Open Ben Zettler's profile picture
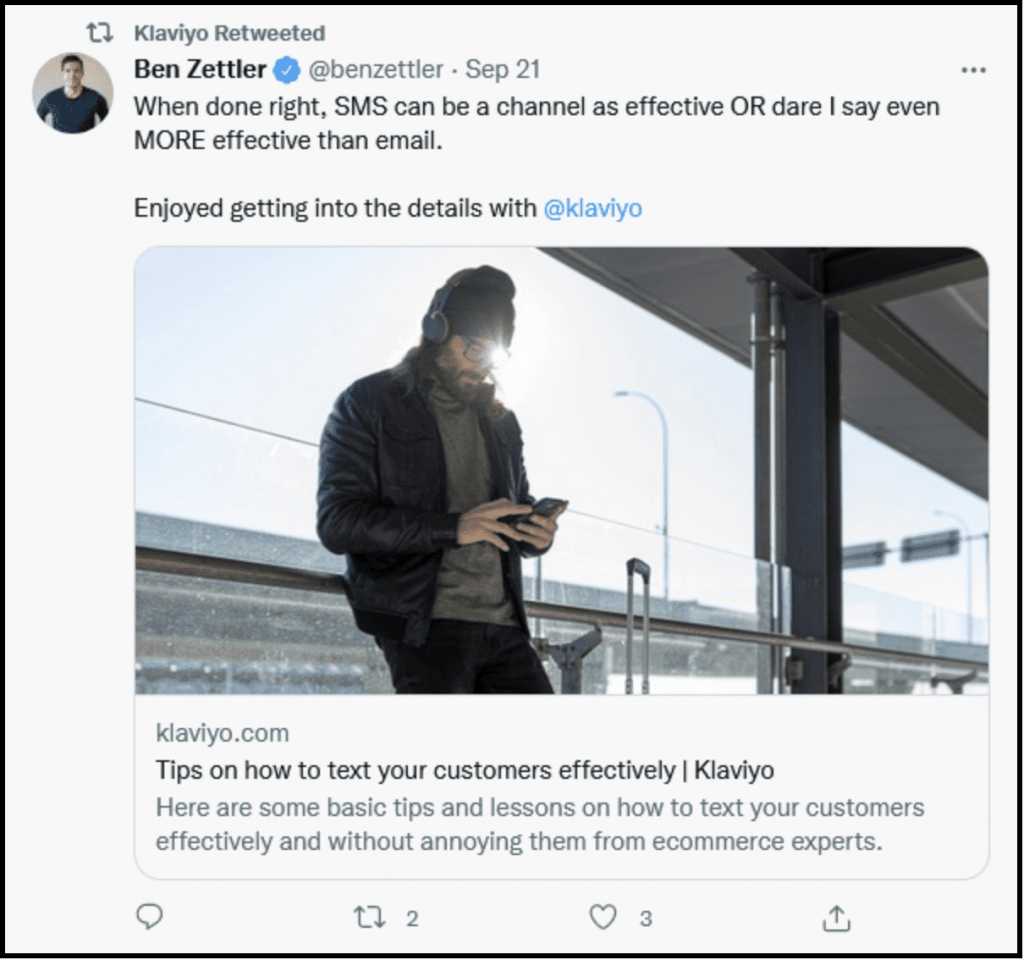 tap(72, 93)
